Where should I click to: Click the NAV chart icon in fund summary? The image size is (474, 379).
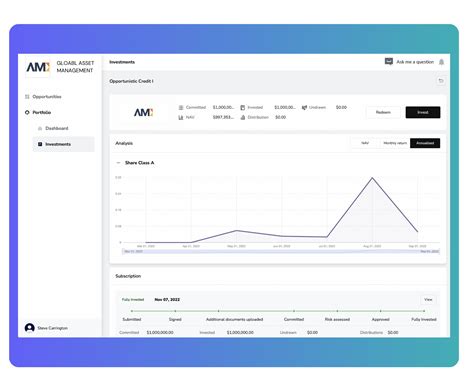(x=181, y=117)
